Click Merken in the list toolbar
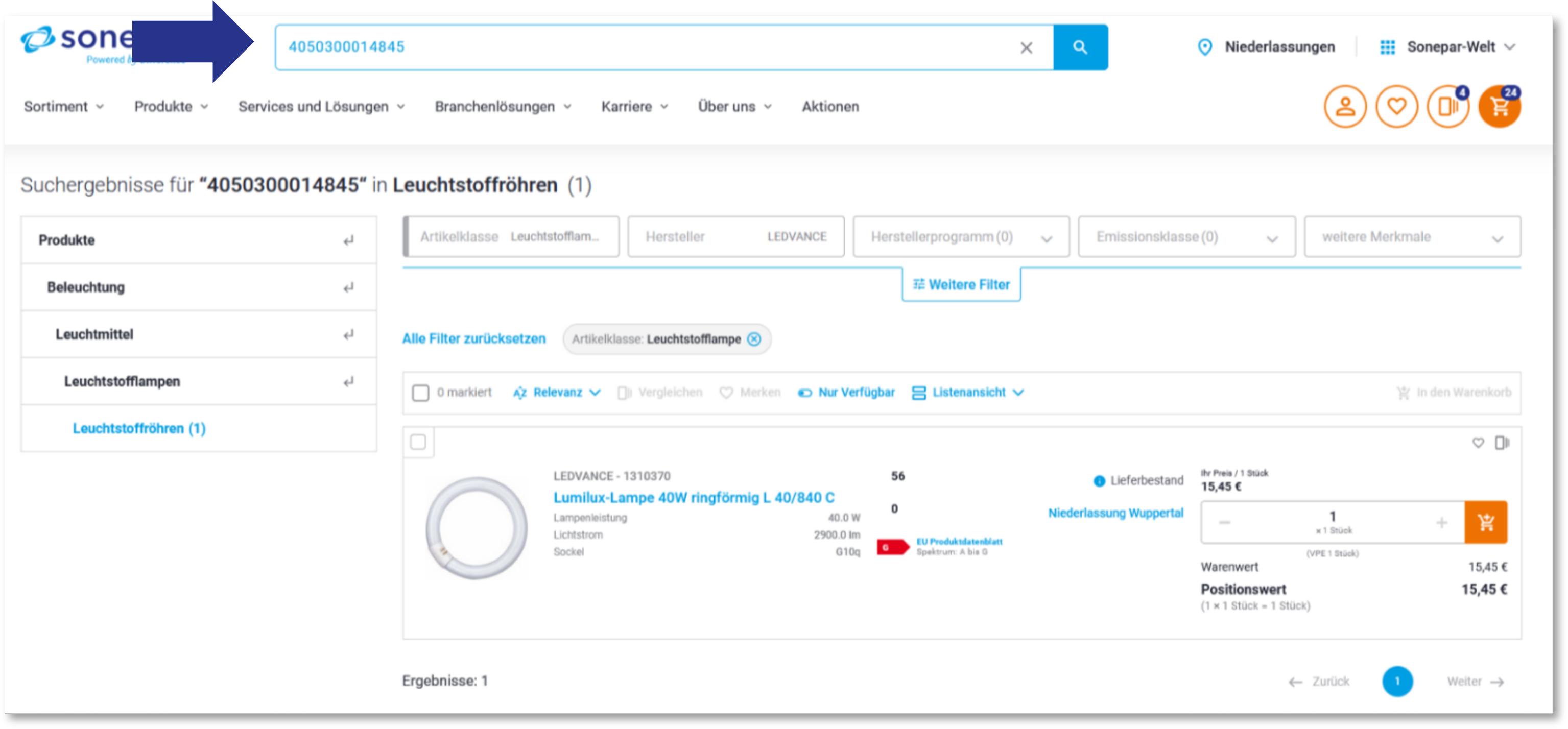 click(750, 393)
